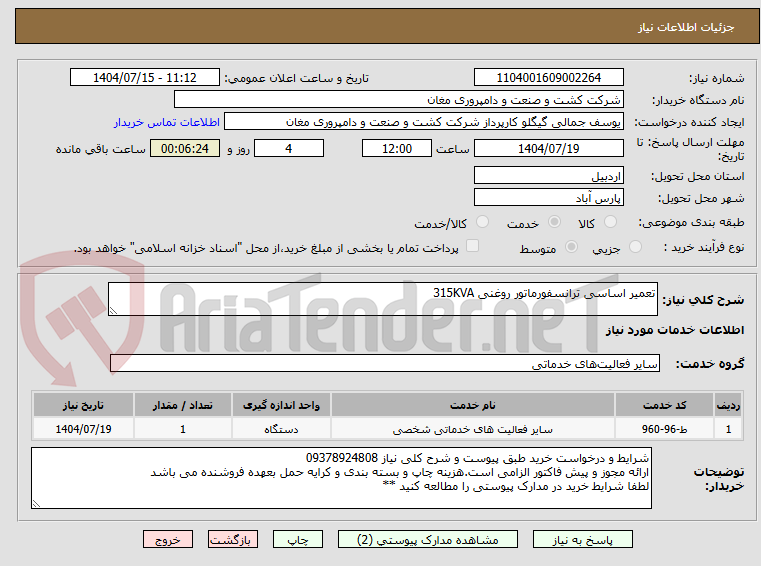Image resolution: width=761 pixels, height=566 pixels.
Task: Click the شماره نیاز field 1104001609002264
Action: click(x=548, y=78)
